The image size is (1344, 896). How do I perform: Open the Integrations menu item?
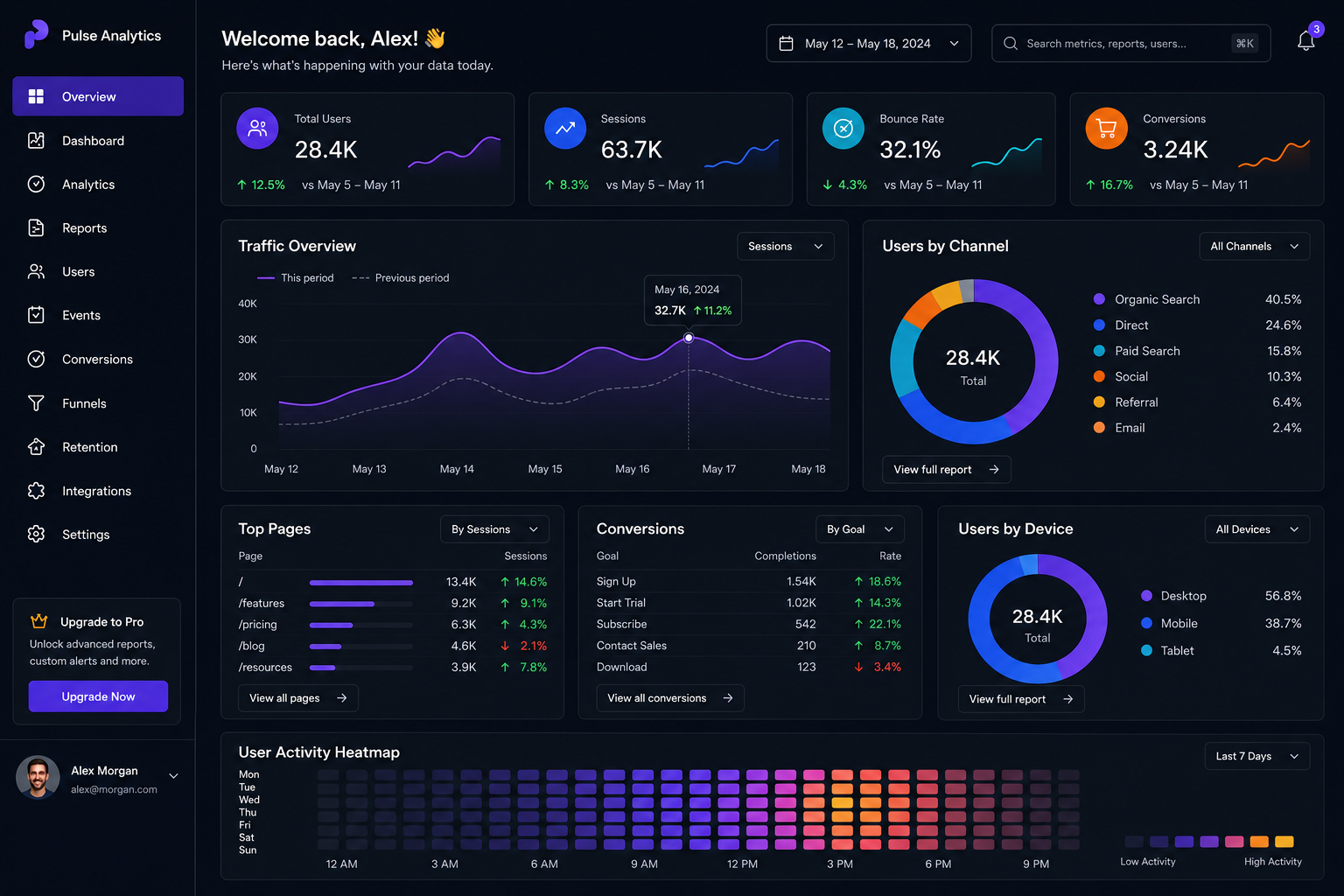98,491
